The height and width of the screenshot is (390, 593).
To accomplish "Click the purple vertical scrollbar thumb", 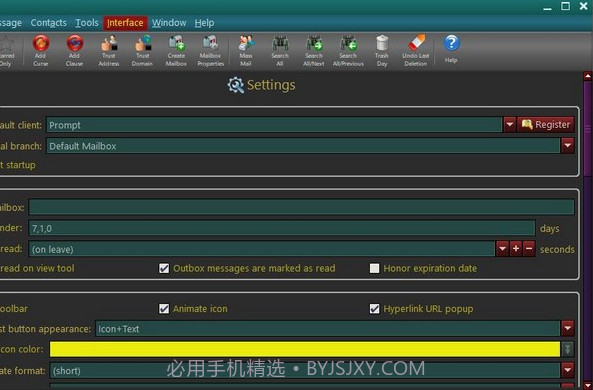I will [x=588, y=129].
